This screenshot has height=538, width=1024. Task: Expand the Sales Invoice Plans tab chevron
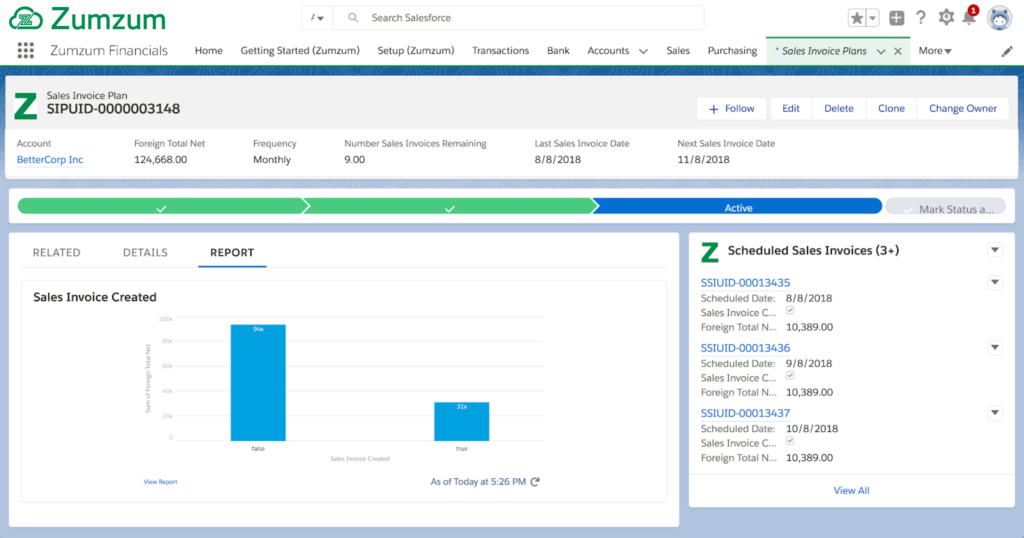[x=881, y=51]
